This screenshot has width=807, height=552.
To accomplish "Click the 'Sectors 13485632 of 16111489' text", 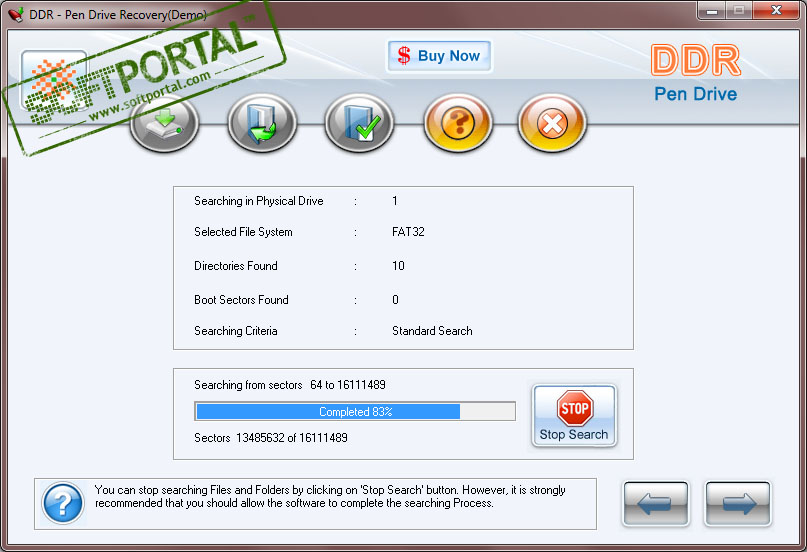I will coord(271,438).
